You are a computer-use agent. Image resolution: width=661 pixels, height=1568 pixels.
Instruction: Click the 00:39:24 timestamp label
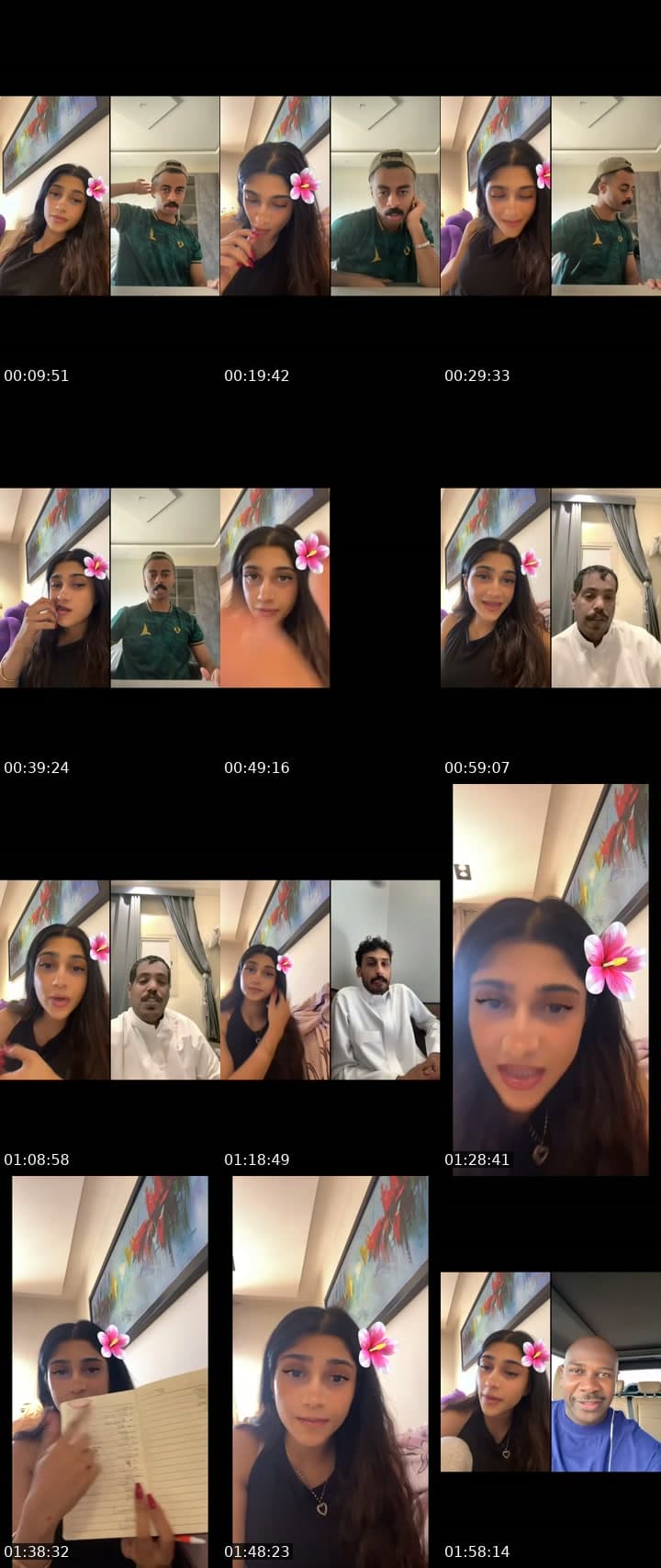pos(37,767)
